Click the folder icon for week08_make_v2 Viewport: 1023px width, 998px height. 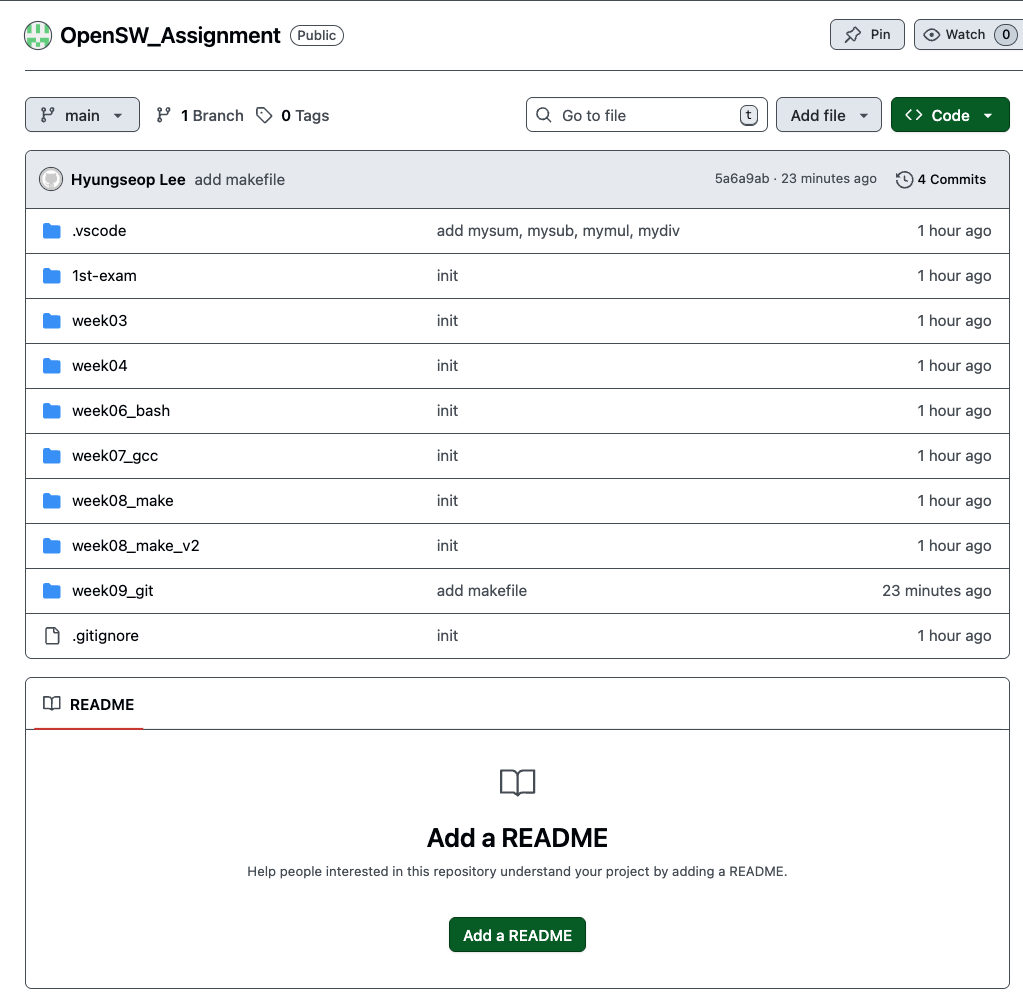[x=52, y=546]
